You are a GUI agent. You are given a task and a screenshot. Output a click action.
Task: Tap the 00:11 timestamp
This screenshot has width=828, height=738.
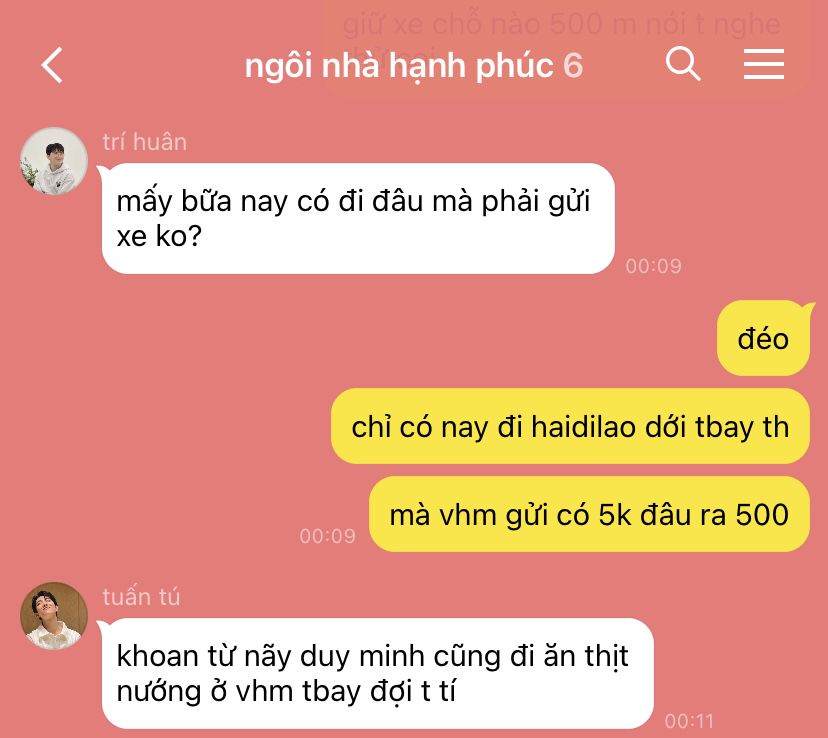click(689, 721)
